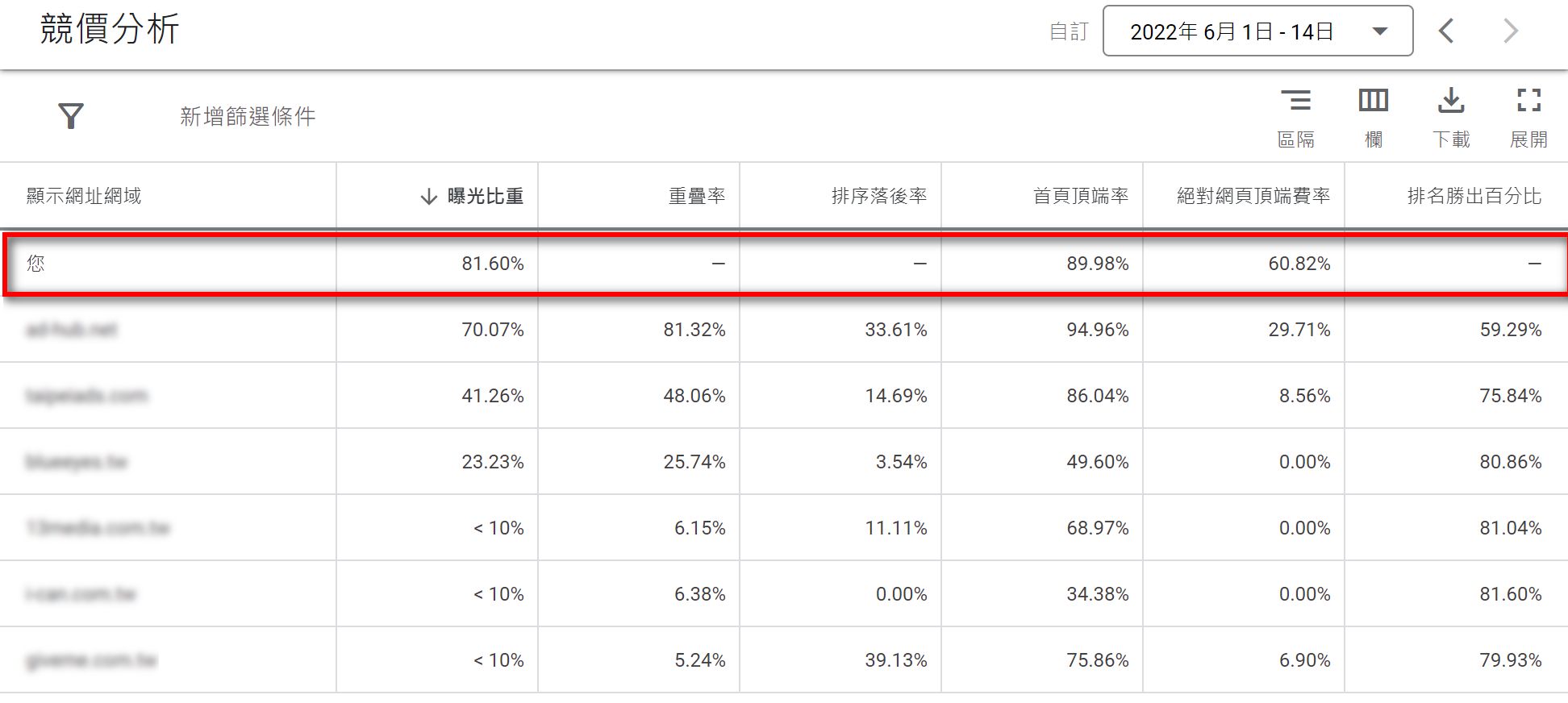Sort by 顯示網址網域 column header
Viewport: 1568px width, 703px height.
point(84,196)
